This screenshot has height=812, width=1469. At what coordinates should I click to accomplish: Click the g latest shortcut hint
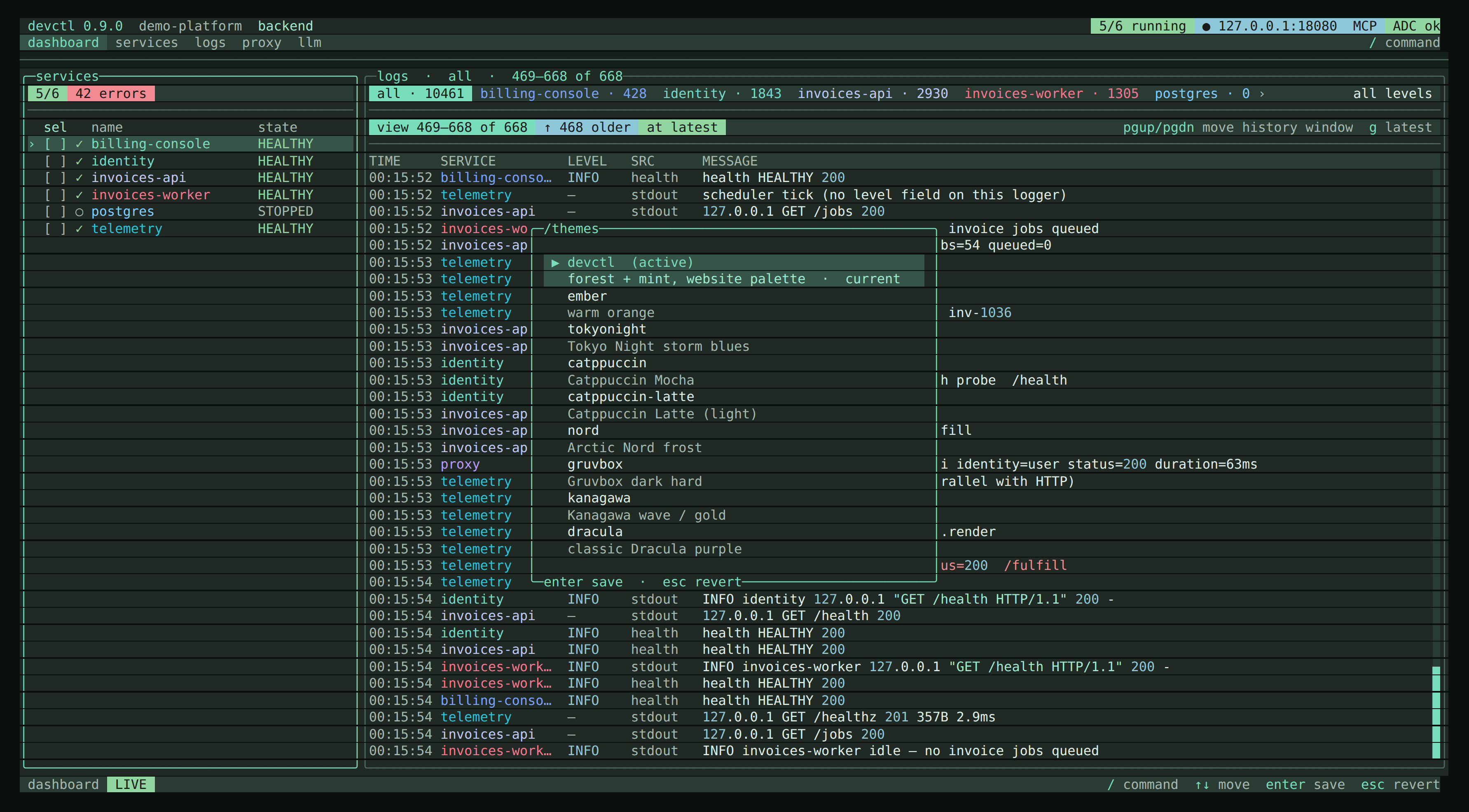pos(1400,128)
